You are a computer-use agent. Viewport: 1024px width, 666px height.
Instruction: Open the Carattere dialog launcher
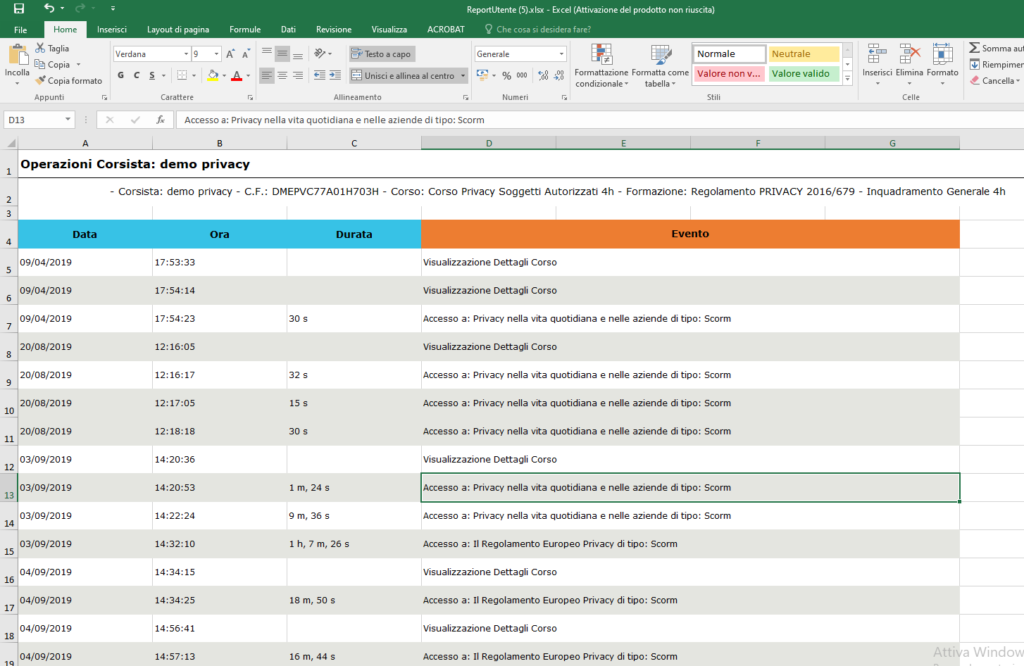point(250,97)
